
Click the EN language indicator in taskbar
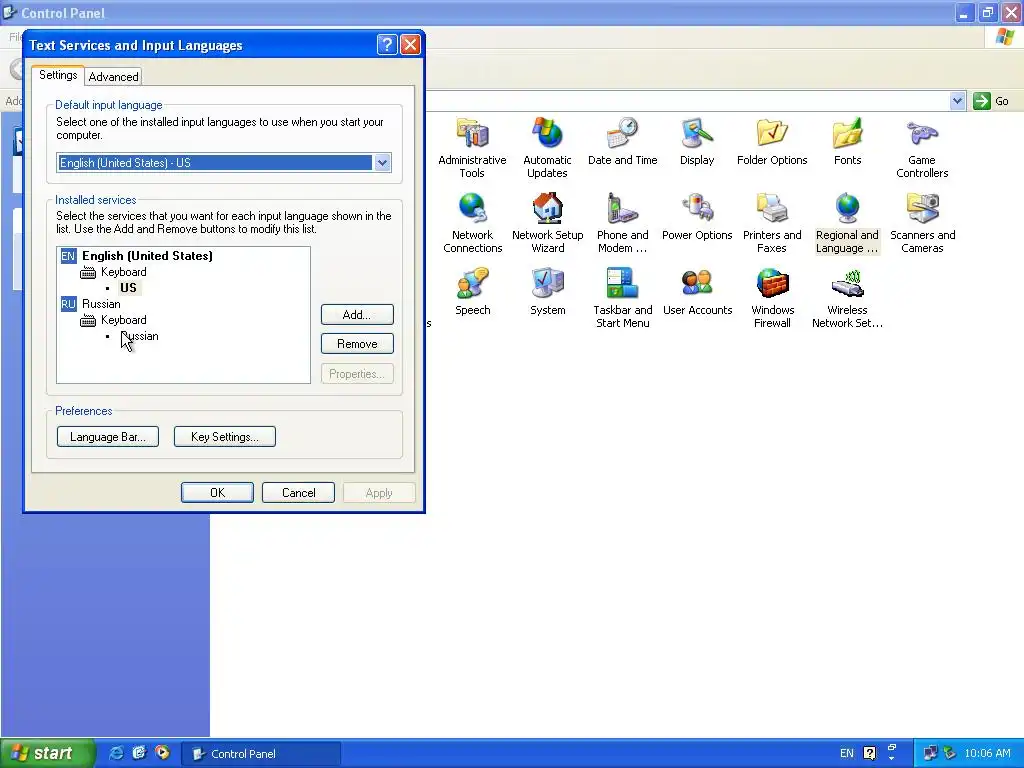[846, 753]
